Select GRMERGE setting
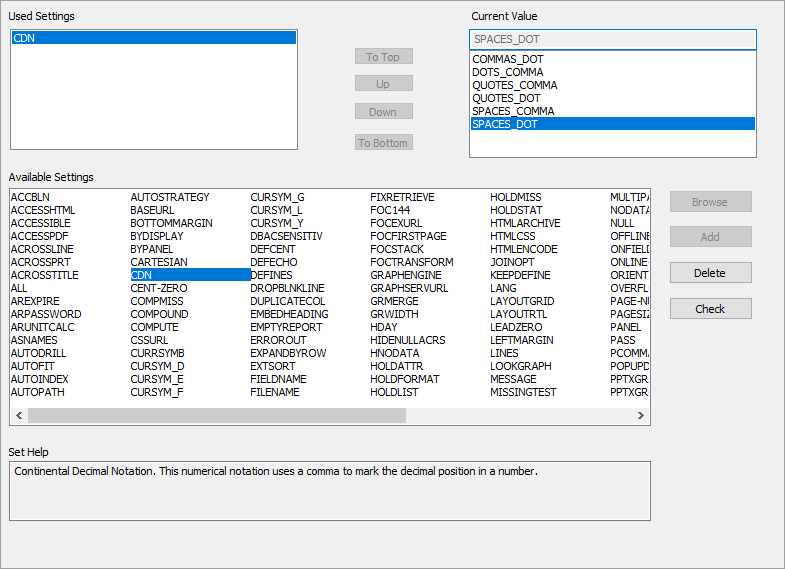The image size is (785, 569). coord(395,301)
